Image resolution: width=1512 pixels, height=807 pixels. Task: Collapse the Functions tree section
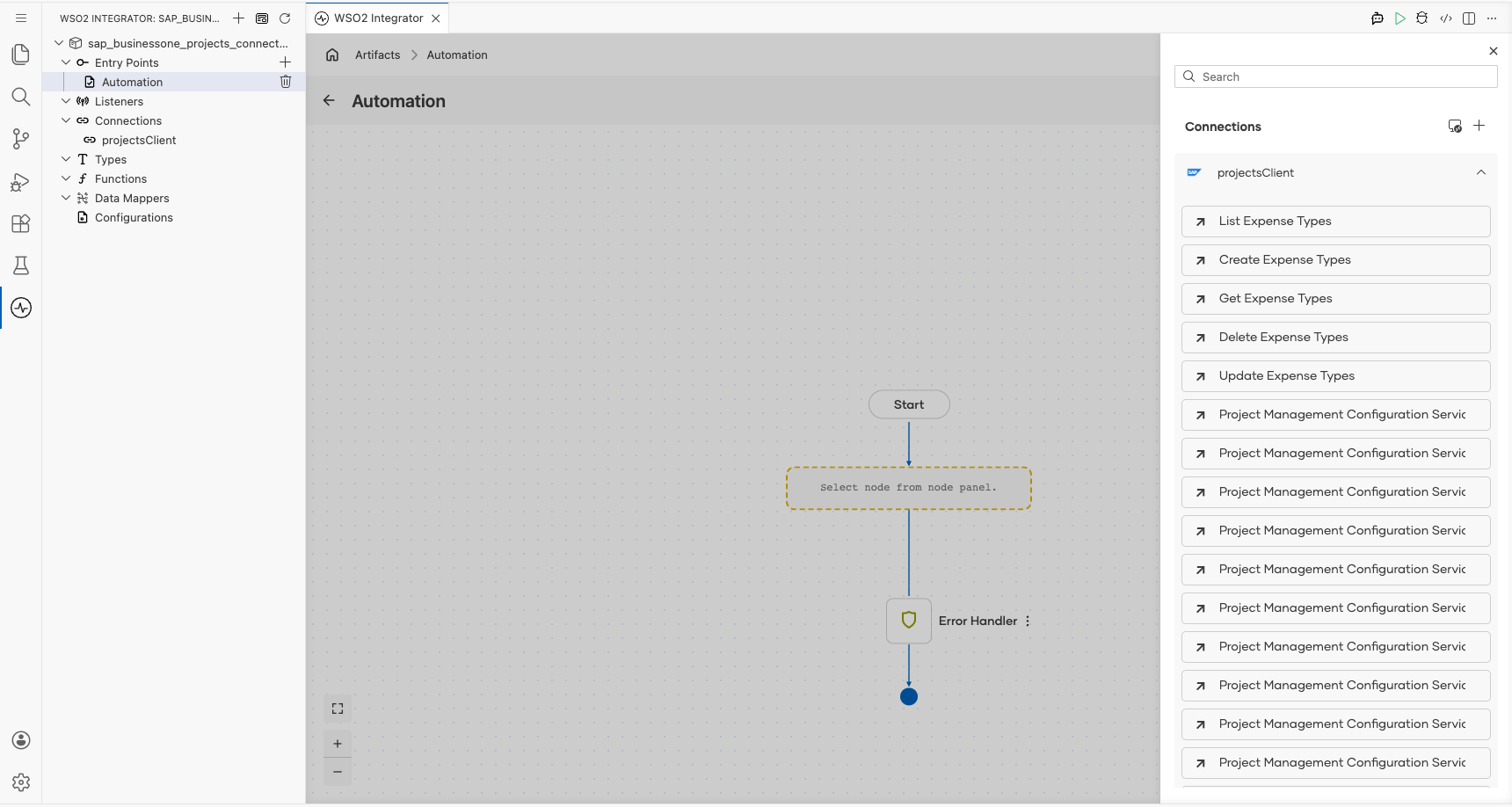pyautogui.click(x=66, y=178)
